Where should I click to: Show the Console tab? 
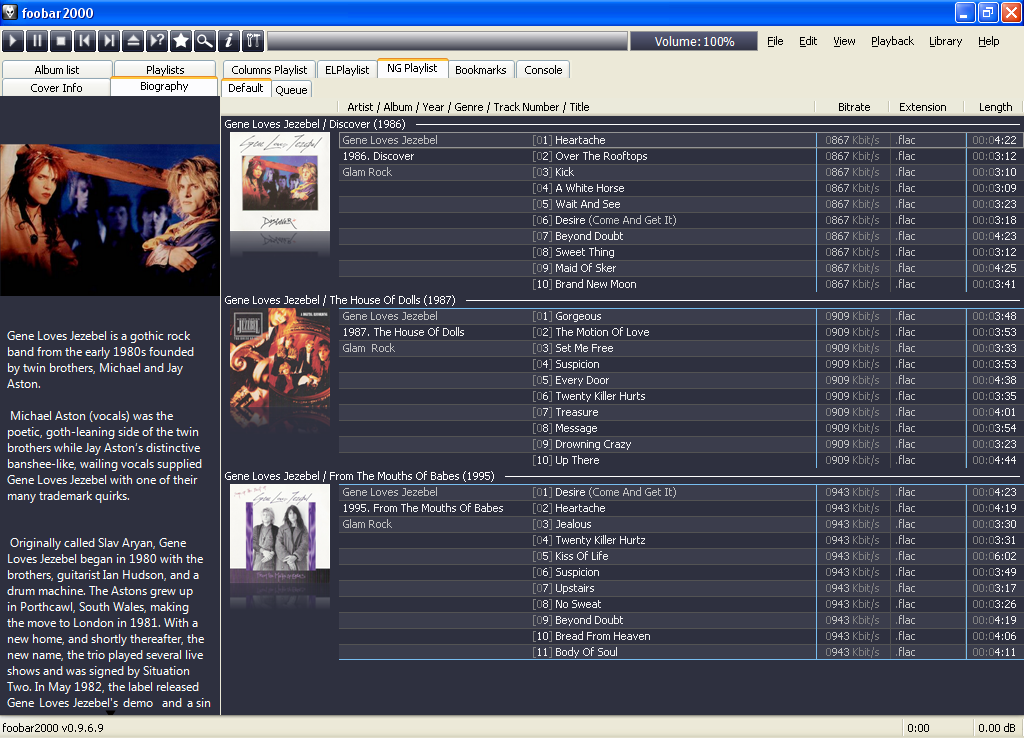543,69
